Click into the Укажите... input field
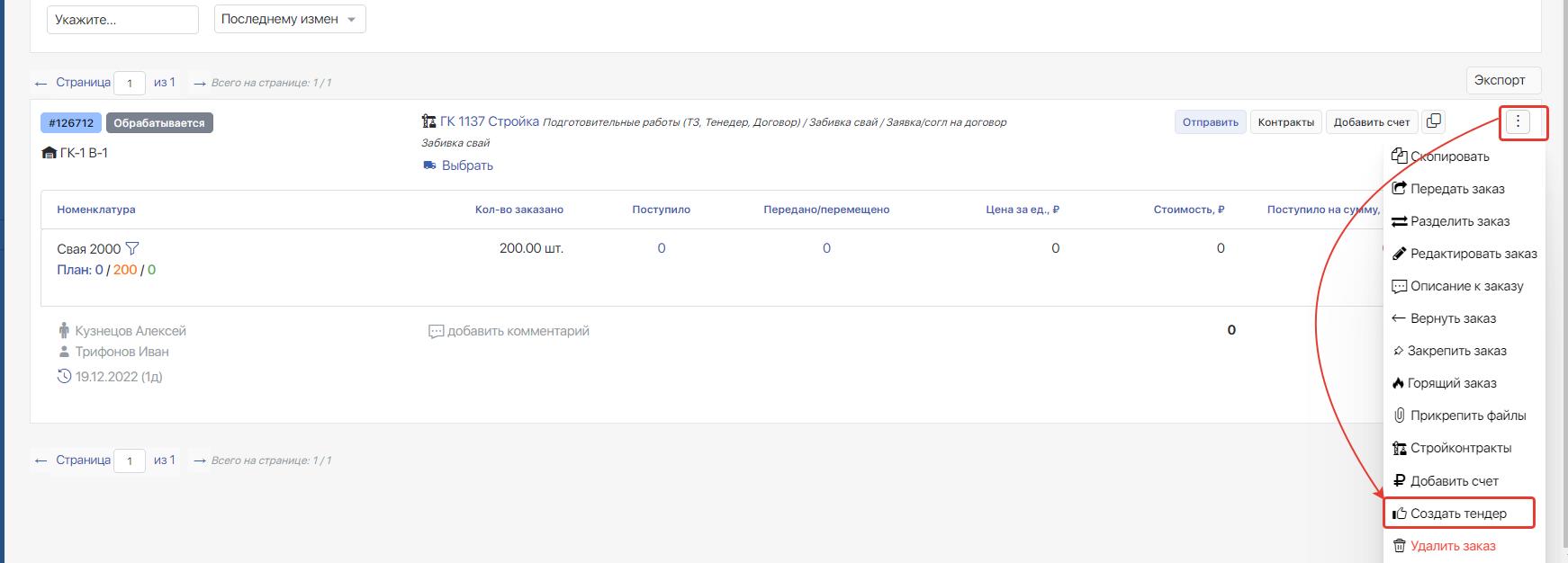This screenshot has width=1568, height=563. 122,20
